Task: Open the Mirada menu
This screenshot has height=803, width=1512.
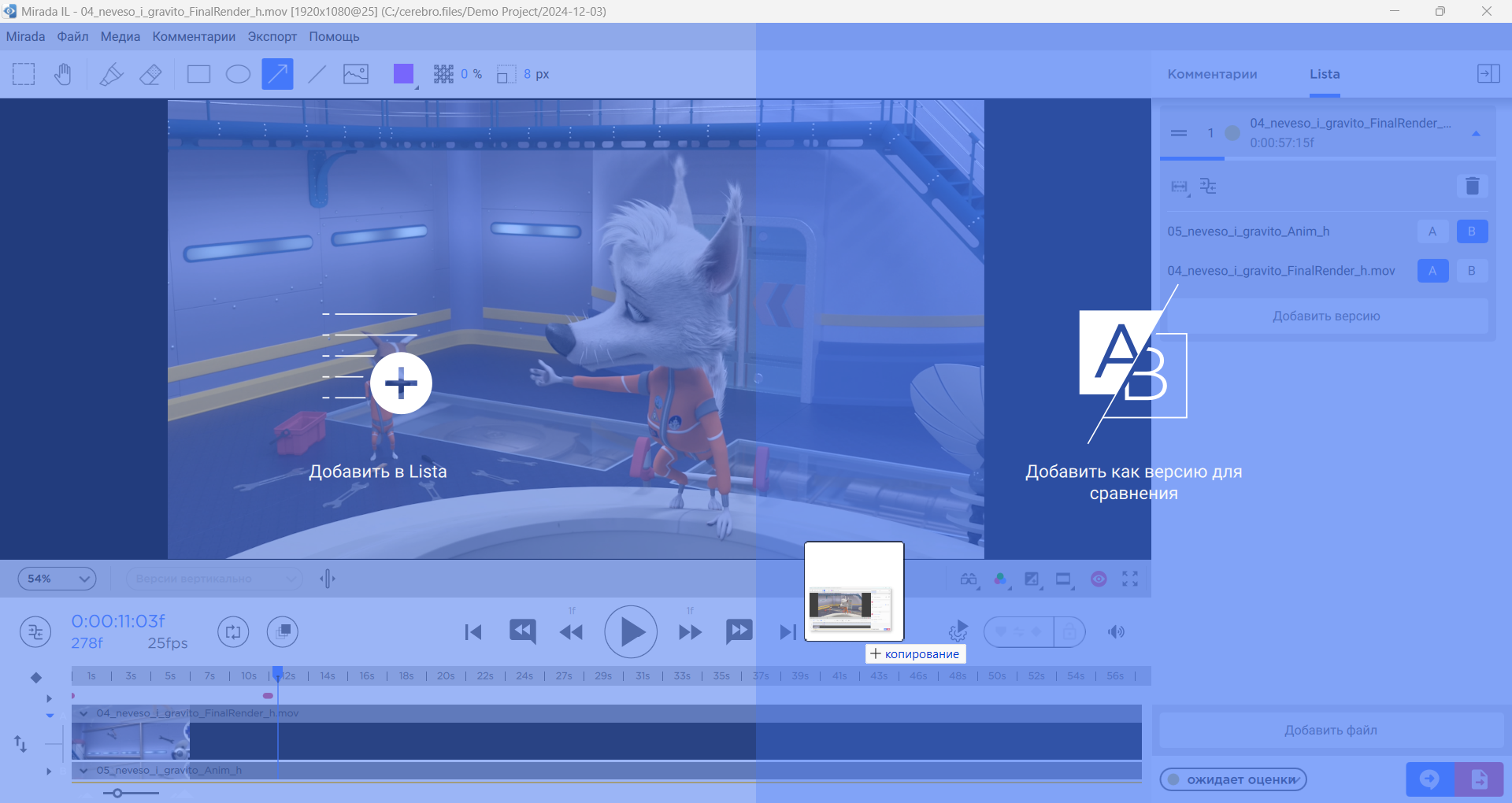Action: pyautogui.click(x=25, y=36)
